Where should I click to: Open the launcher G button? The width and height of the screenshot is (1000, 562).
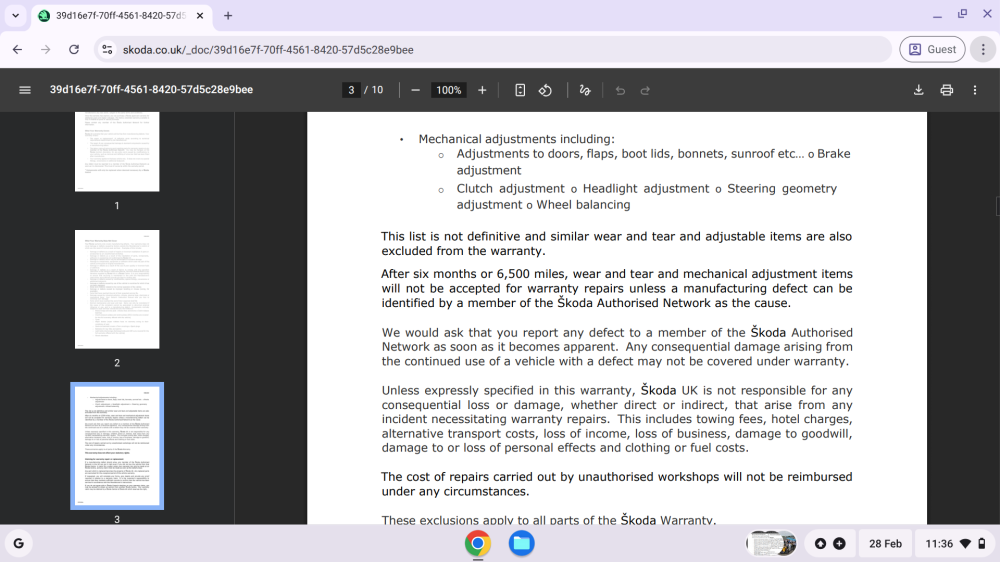[18, 544]
